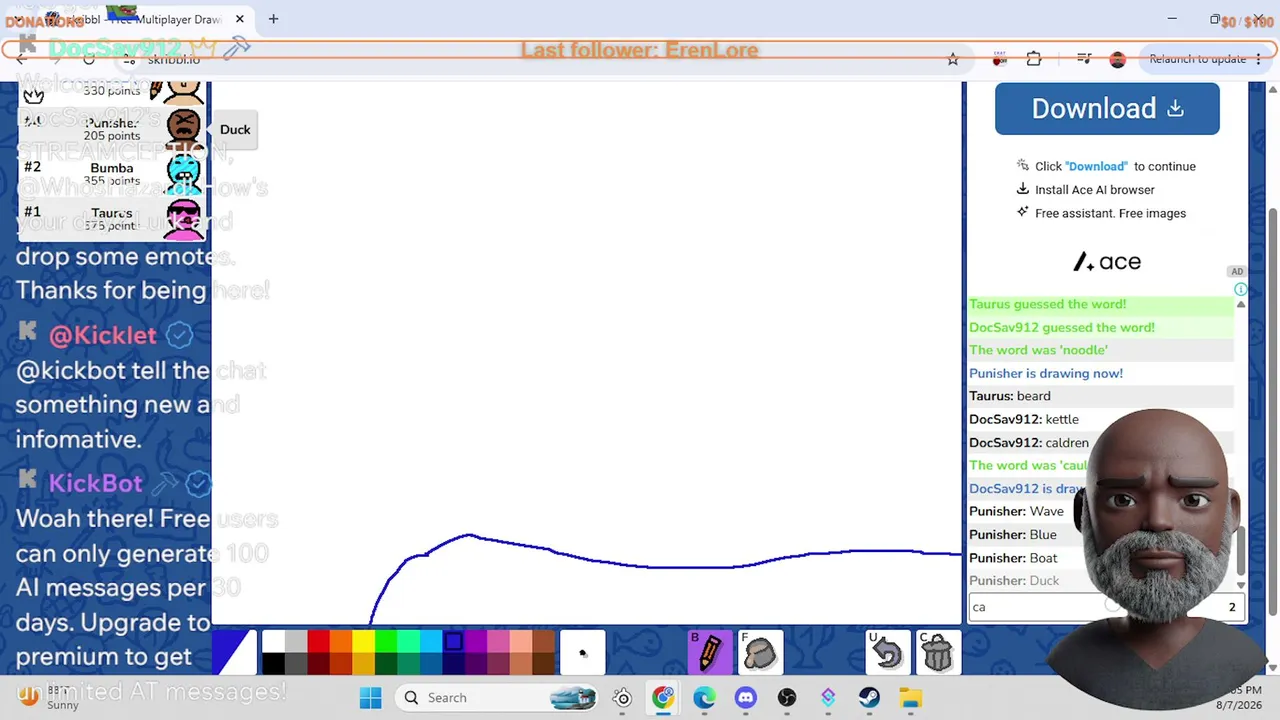Click the blue Download ad button
This screenshot has width=1280, height=720.
click(1107, 108)
